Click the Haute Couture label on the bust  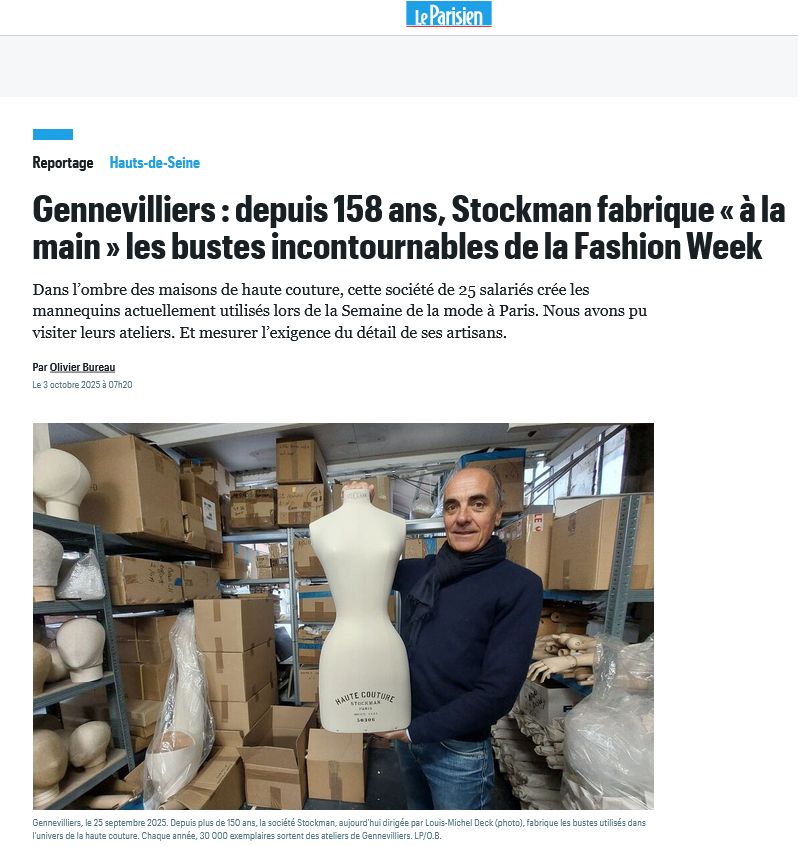pos(364,698)
